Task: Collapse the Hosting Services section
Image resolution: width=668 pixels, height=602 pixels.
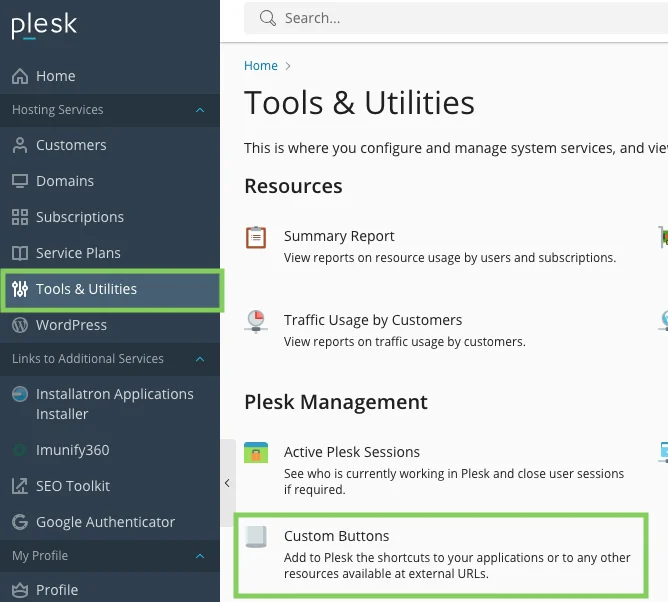Action: (x=200, y=110)
